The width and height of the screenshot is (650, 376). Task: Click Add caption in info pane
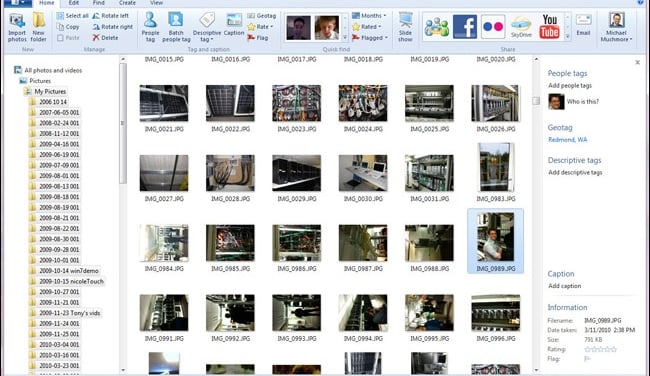(565, 286)
